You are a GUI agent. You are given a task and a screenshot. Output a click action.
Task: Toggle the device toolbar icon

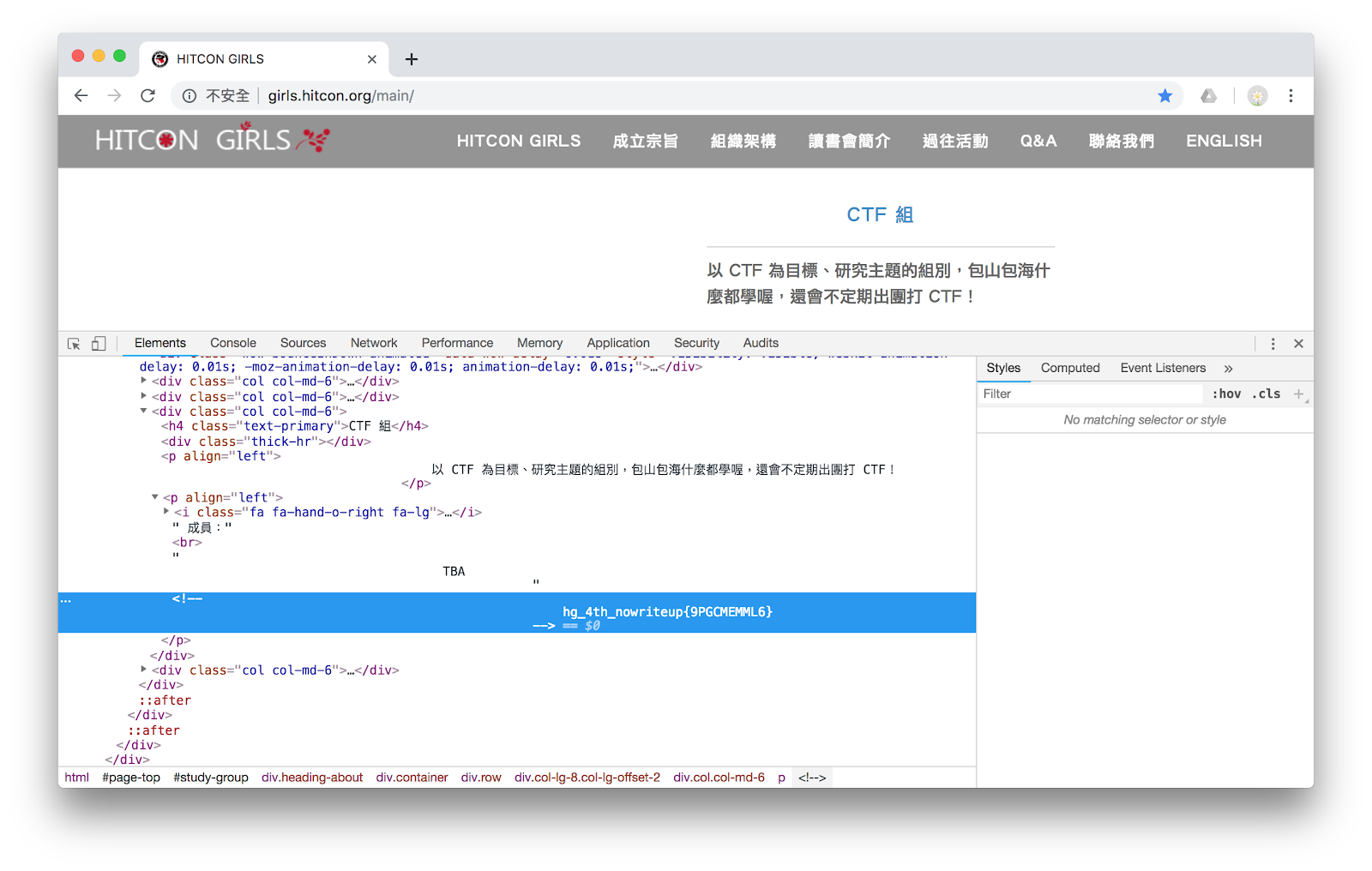tap(99, 344)
